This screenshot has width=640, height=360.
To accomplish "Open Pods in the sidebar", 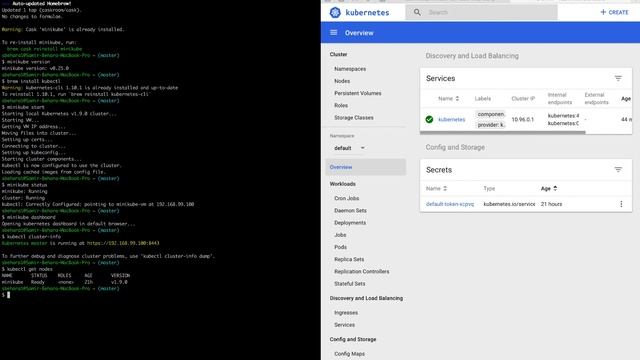I will [x=340, y=247].
